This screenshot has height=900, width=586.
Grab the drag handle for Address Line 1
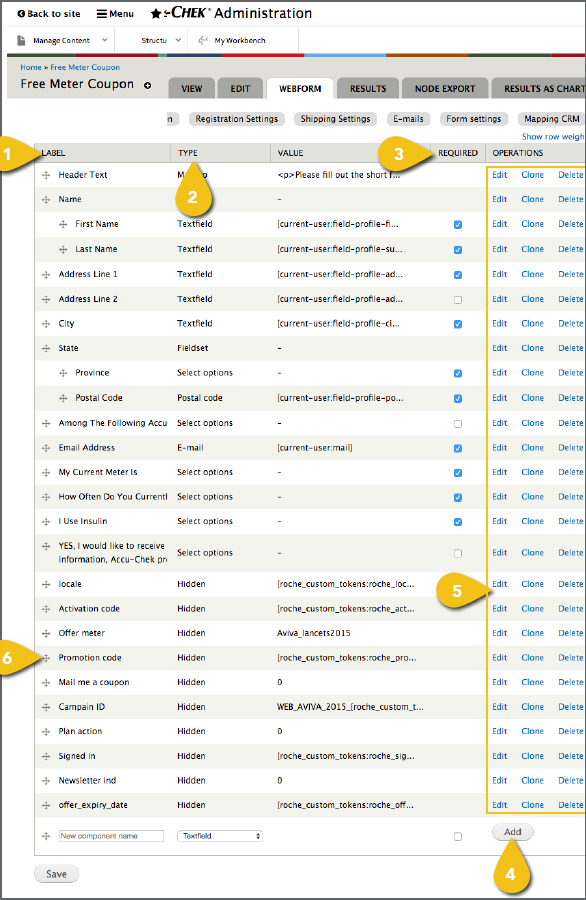click(46, 275)
